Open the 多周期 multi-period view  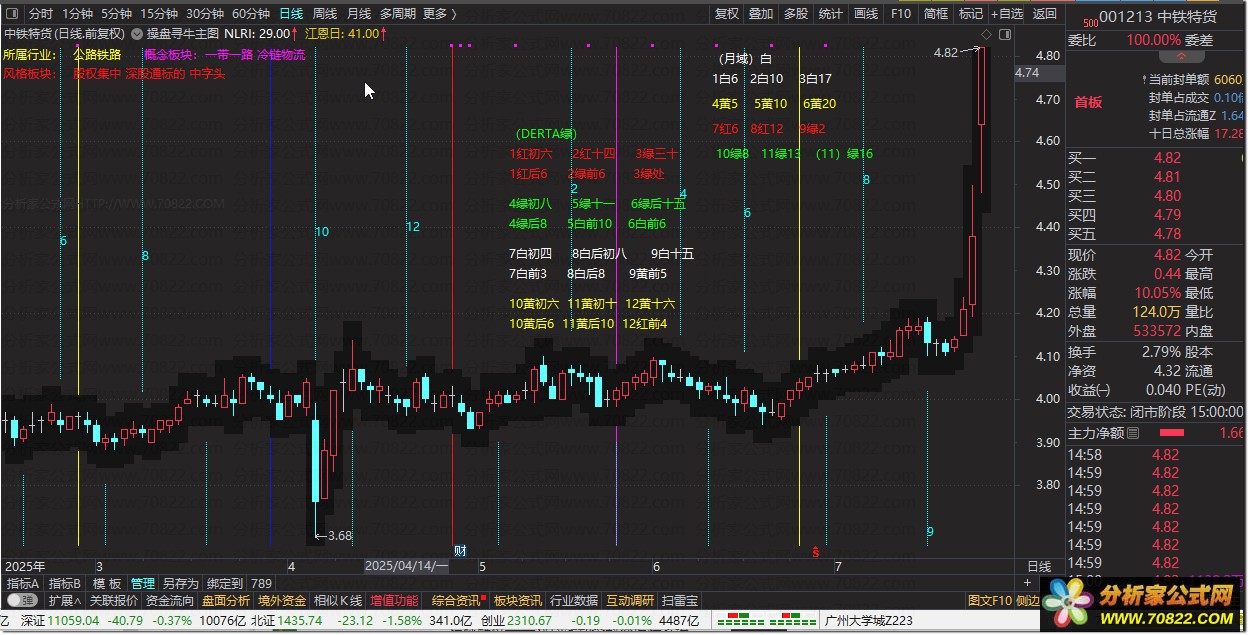[397, 14]
